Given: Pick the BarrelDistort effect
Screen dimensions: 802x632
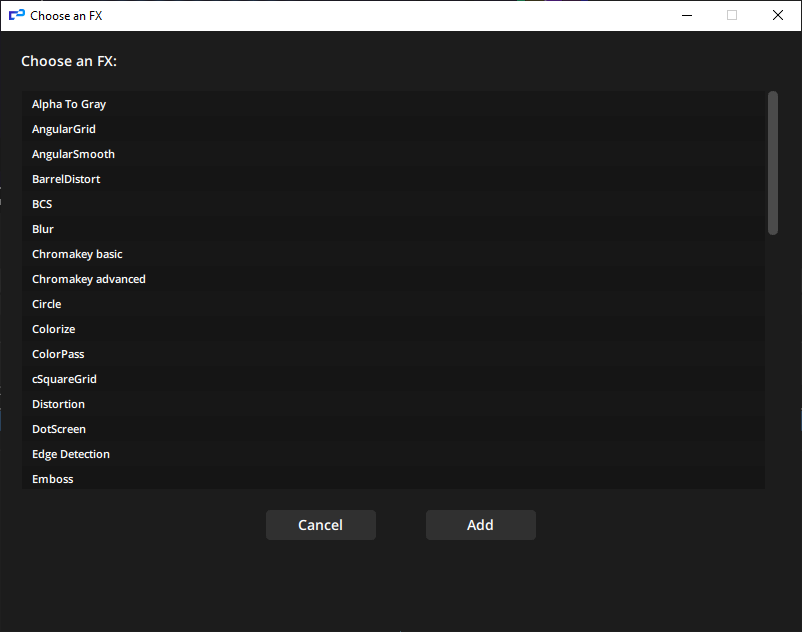Looking at the screenshot, I should pyautogui.click(x=393, y=179).
